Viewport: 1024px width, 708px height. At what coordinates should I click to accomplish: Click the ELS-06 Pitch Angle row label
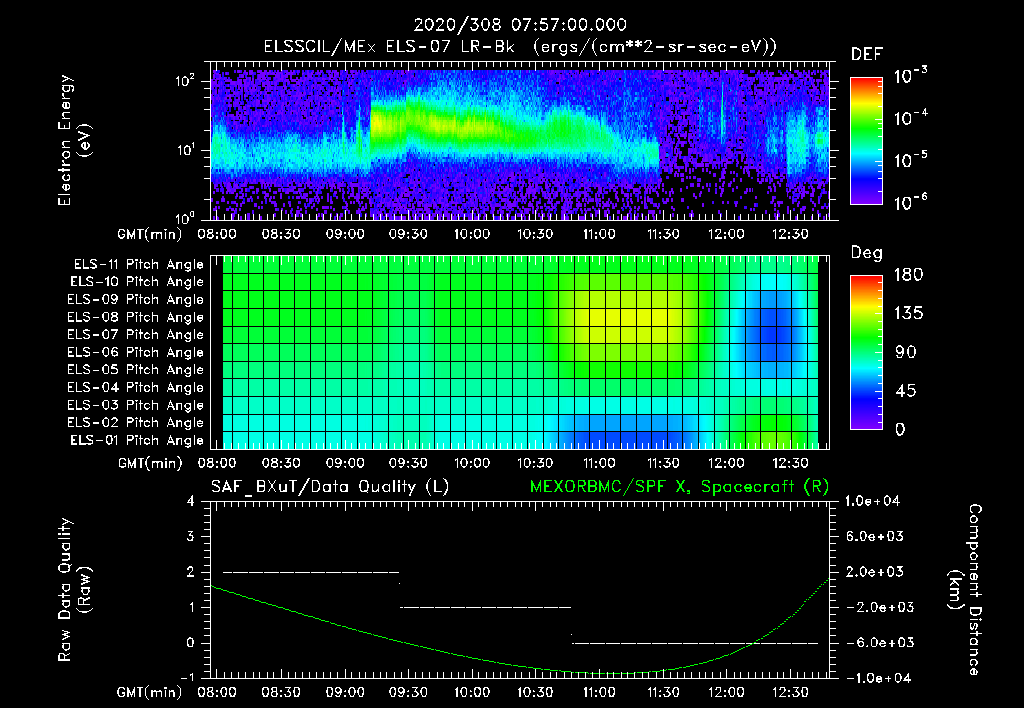[135, 352]
